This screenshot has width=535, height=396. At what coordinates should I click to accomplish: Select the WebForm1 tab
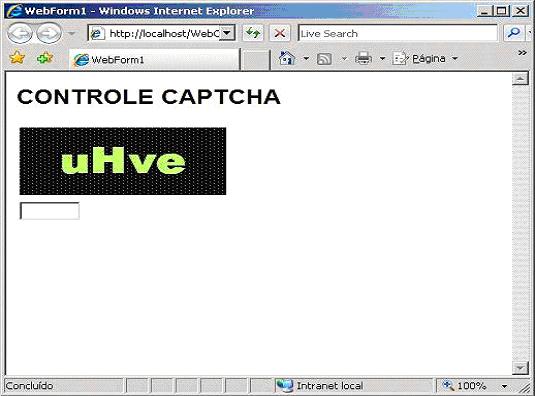coord(154,60)
